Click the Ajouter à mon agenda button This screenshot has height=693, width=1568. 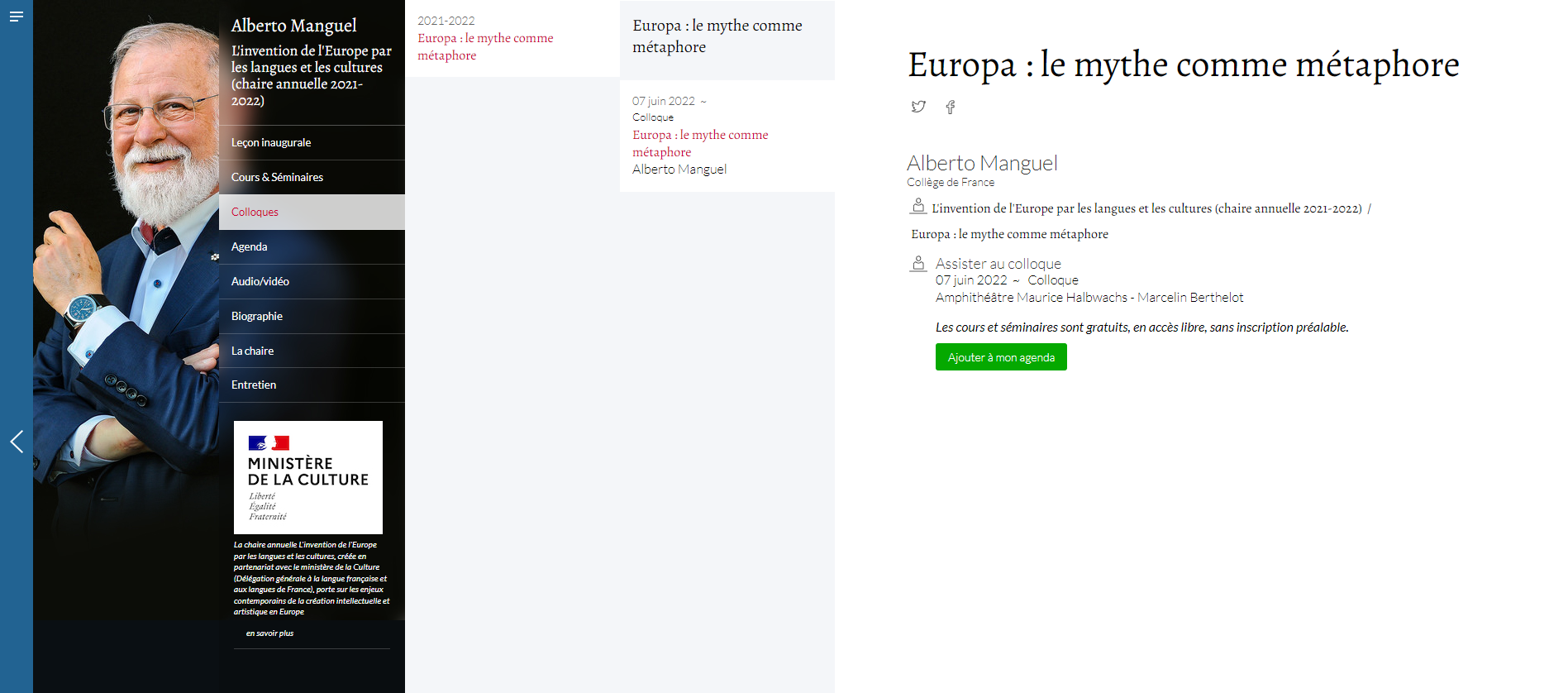1001,357
